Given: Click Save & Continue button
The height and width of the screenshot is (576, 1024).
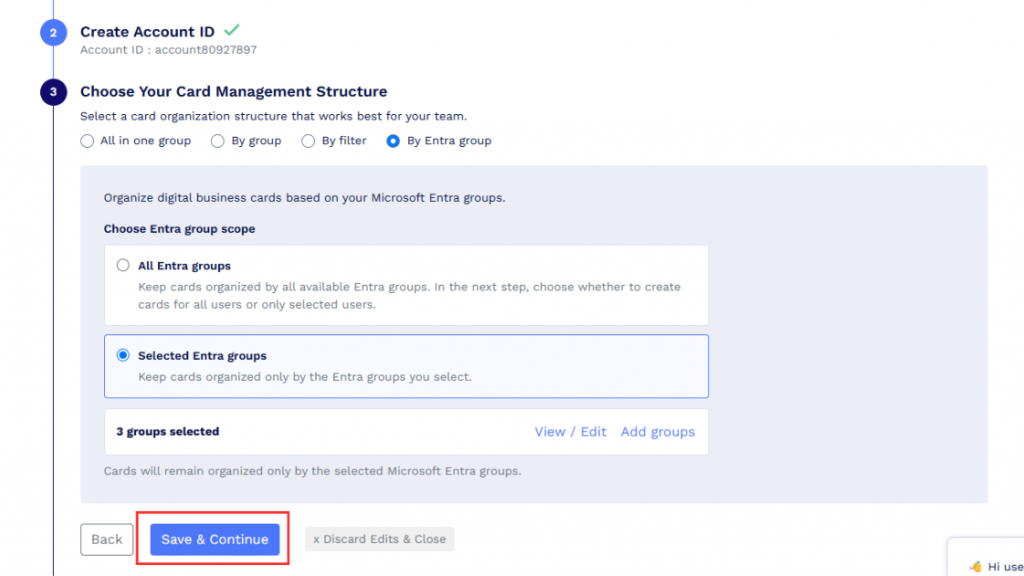Looking at the screenshot, I should 215,539.
